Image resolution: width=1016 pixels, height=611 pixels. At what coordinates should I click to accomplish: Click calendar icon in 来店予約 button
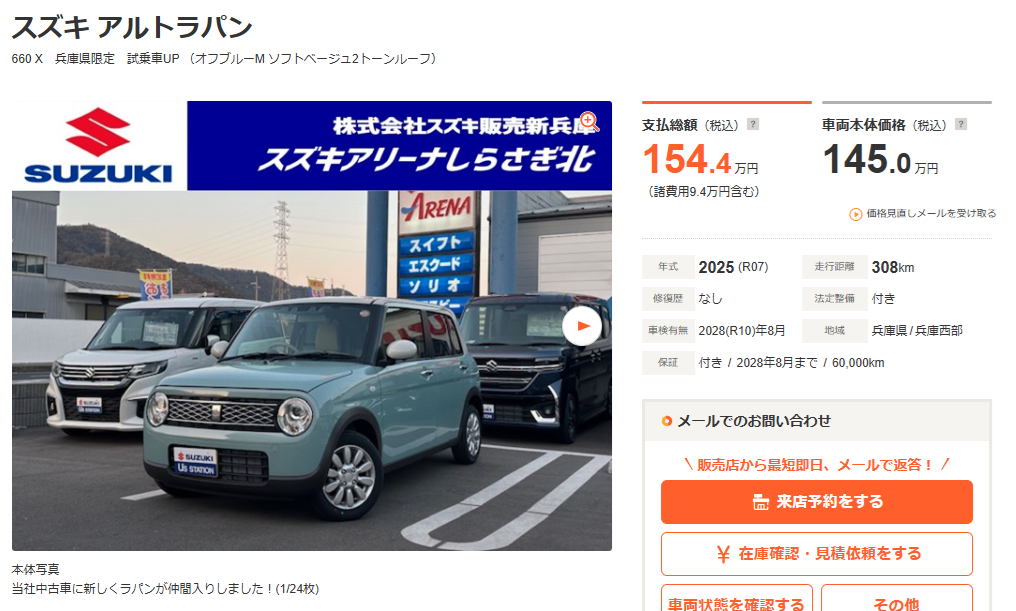761,502
